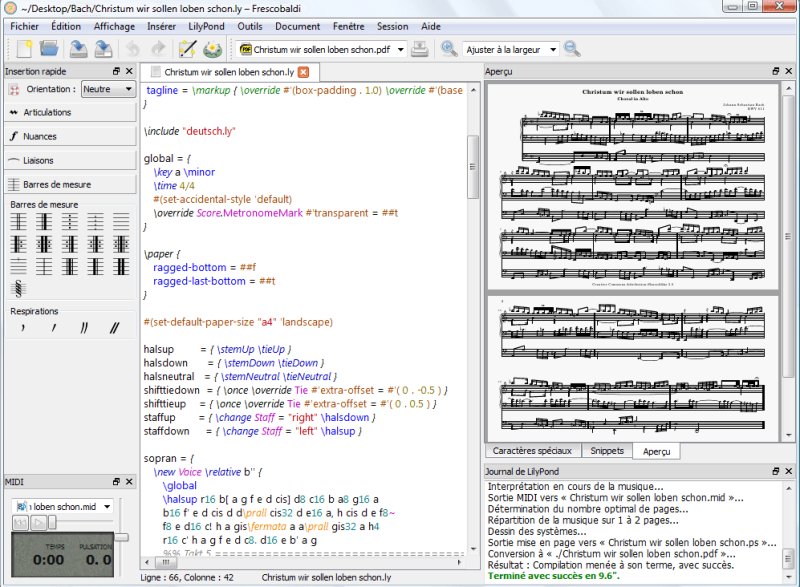The height and width of the screenshot is (587, 800).
Task: Open the LilyPond menu
Action: point(206,27)
